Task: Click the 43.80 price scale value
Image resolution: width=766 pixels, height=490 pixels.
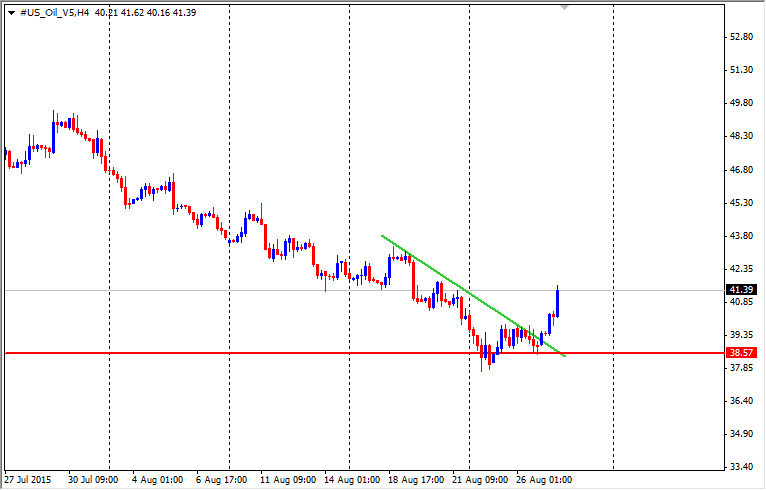Action: point(741,235)
